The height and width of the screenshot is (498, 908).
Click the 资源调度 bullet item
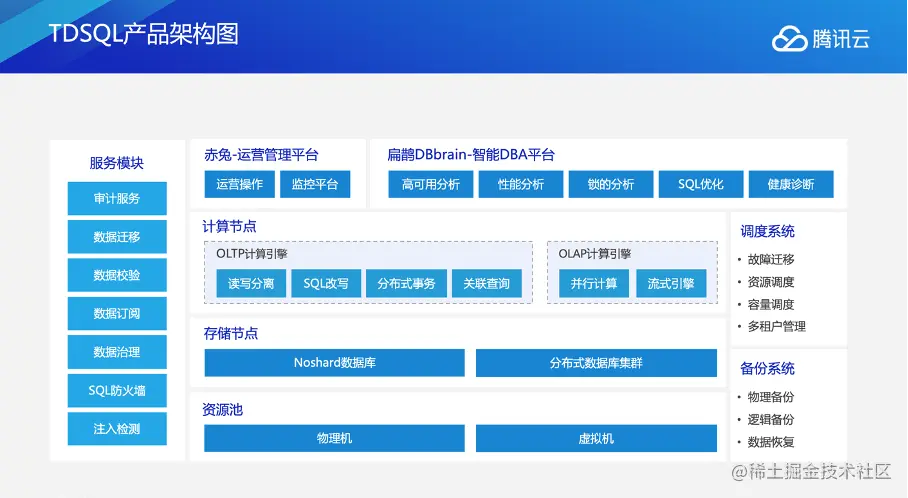click(771, 282)
